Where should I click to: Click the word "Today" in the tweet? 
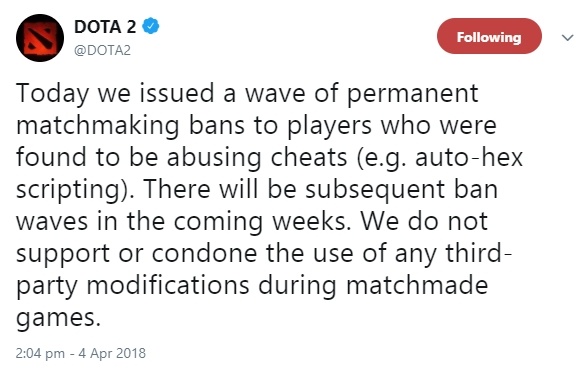[52, 93]
